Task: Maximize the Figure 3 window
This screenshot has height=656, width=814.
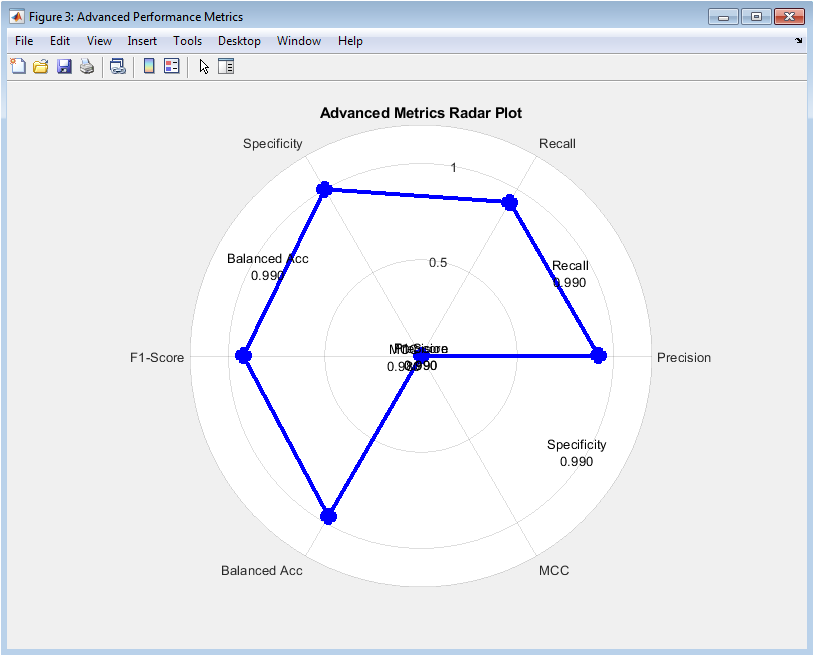Action: 756,17
